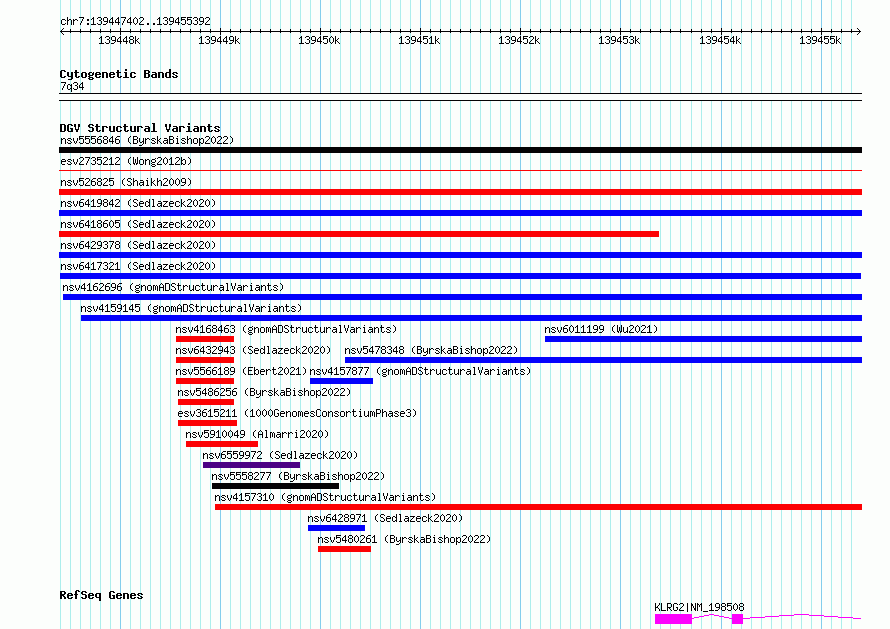Click the blue nsv5478348 variant bar
890x629 pixels.
[x=603, y=360]
